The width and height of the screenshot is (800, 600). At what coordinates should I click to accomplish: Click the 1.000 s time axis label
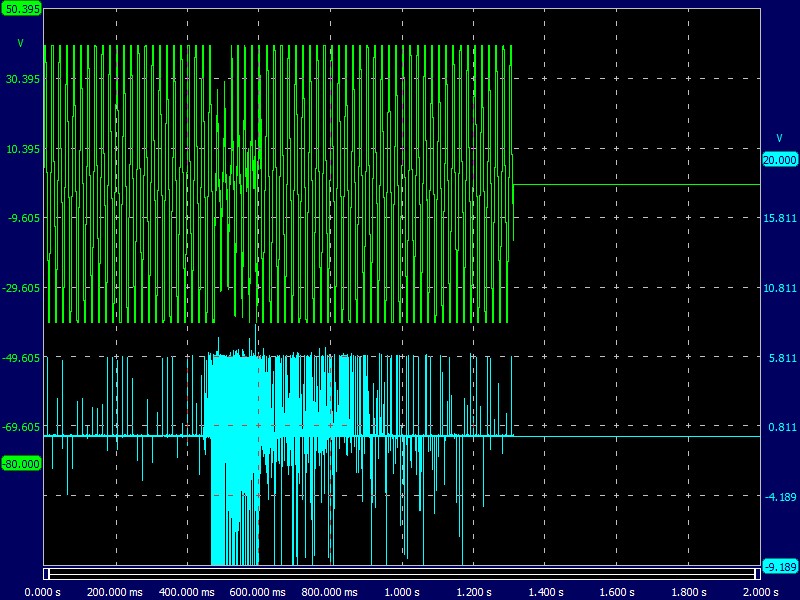click(402, 592)
